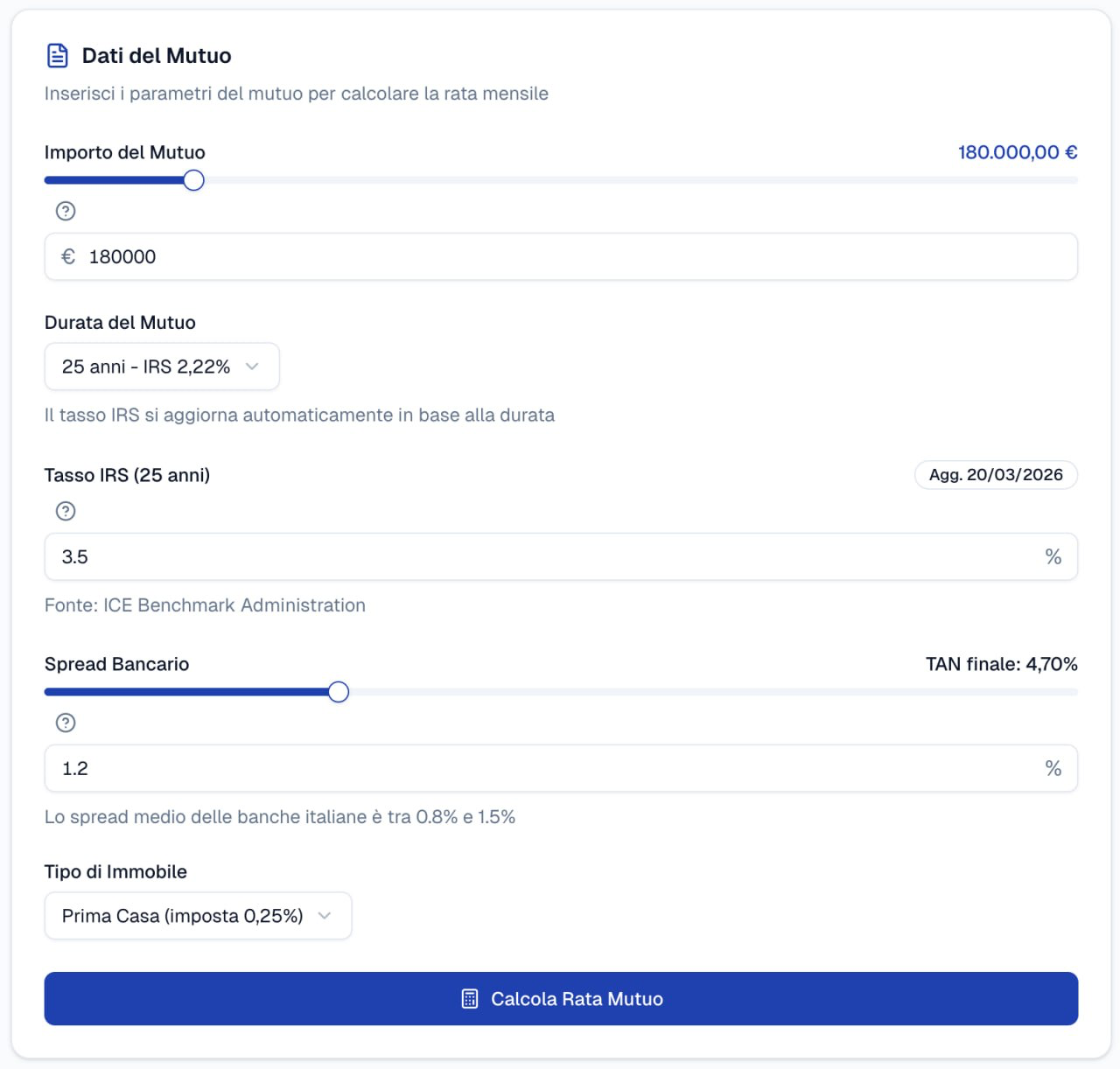Open the help tooltip under Tasso IRS
1120x1069 pixels.
coord(66,511)
